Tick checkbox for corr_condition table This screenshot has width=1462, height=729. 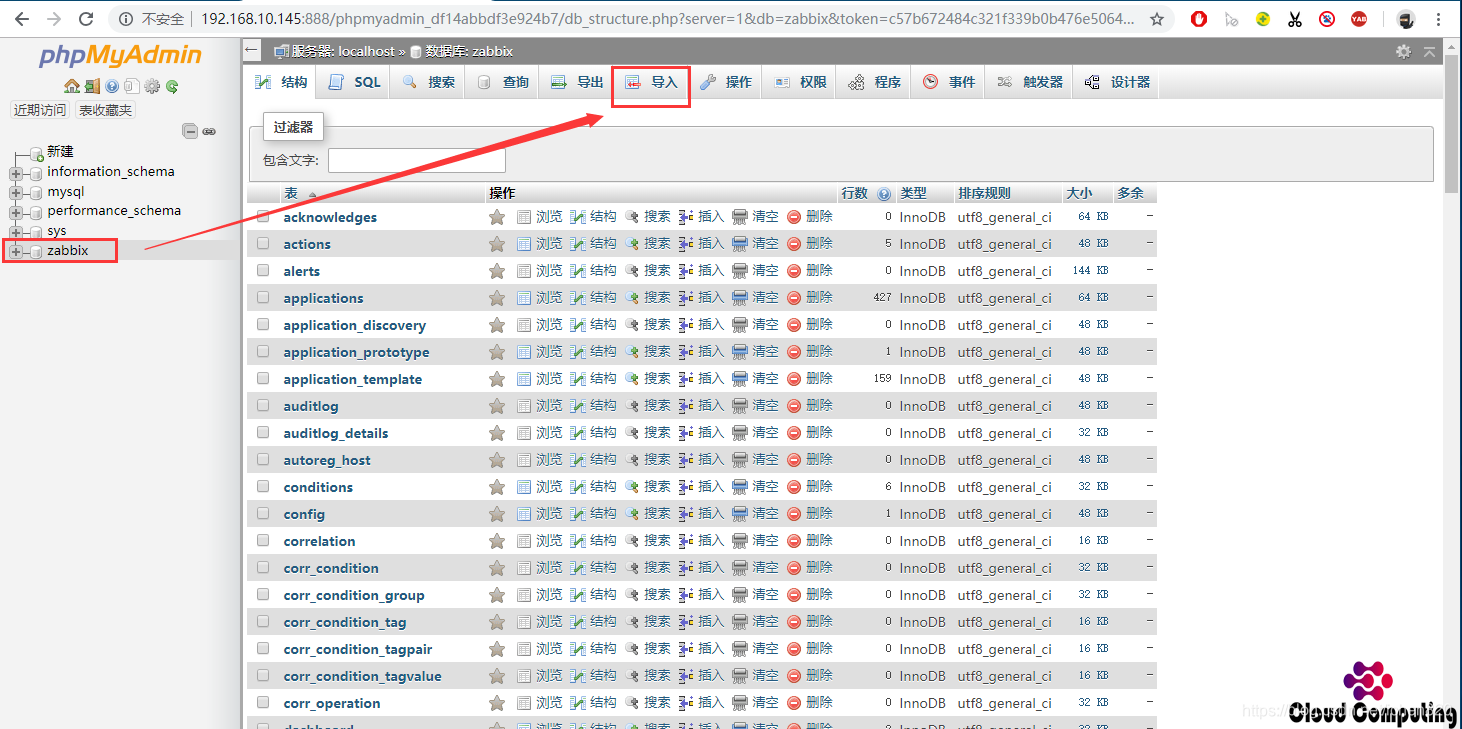[263, 567]
